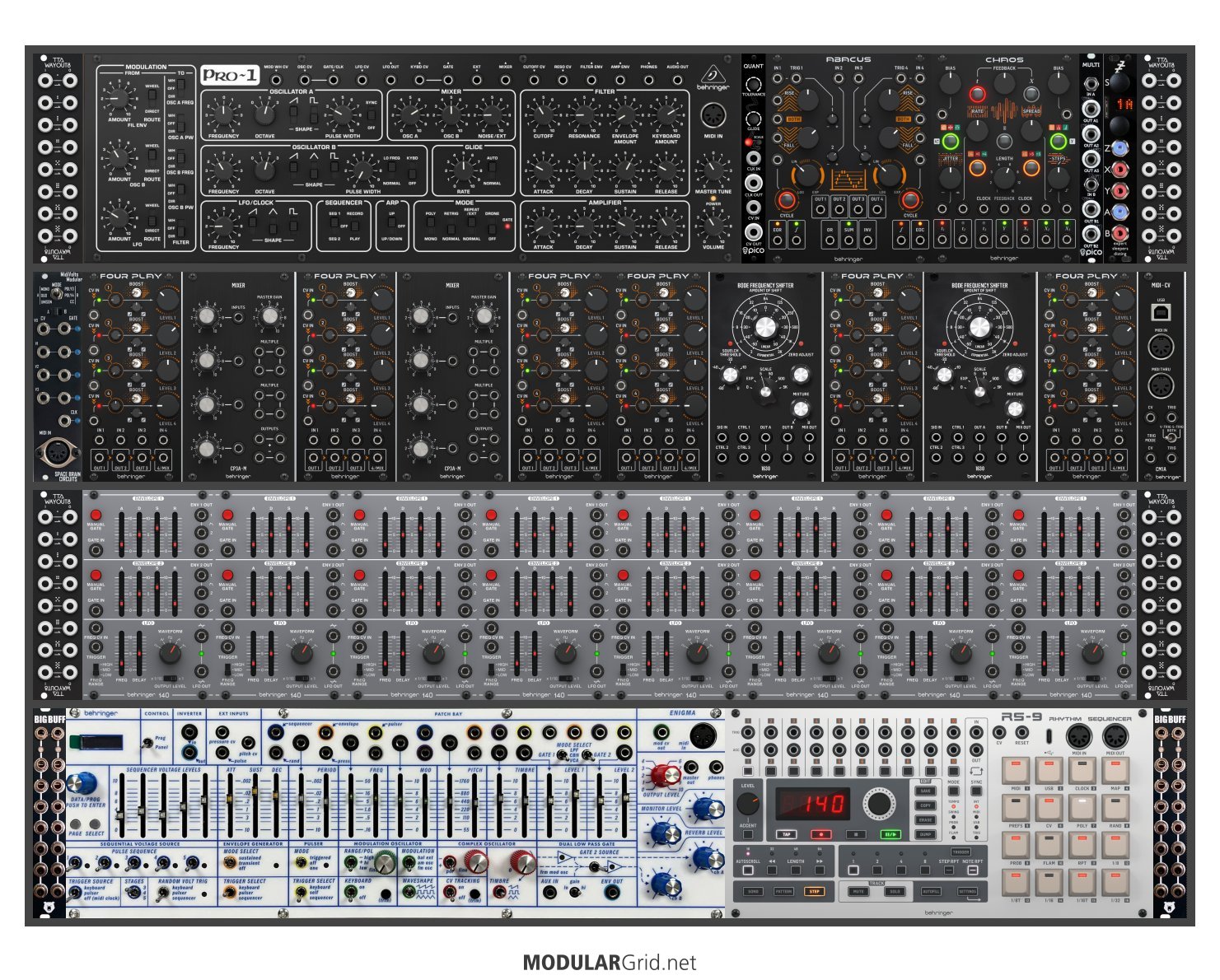Click the RS-9 SETTINGS button

click(967, 891)
